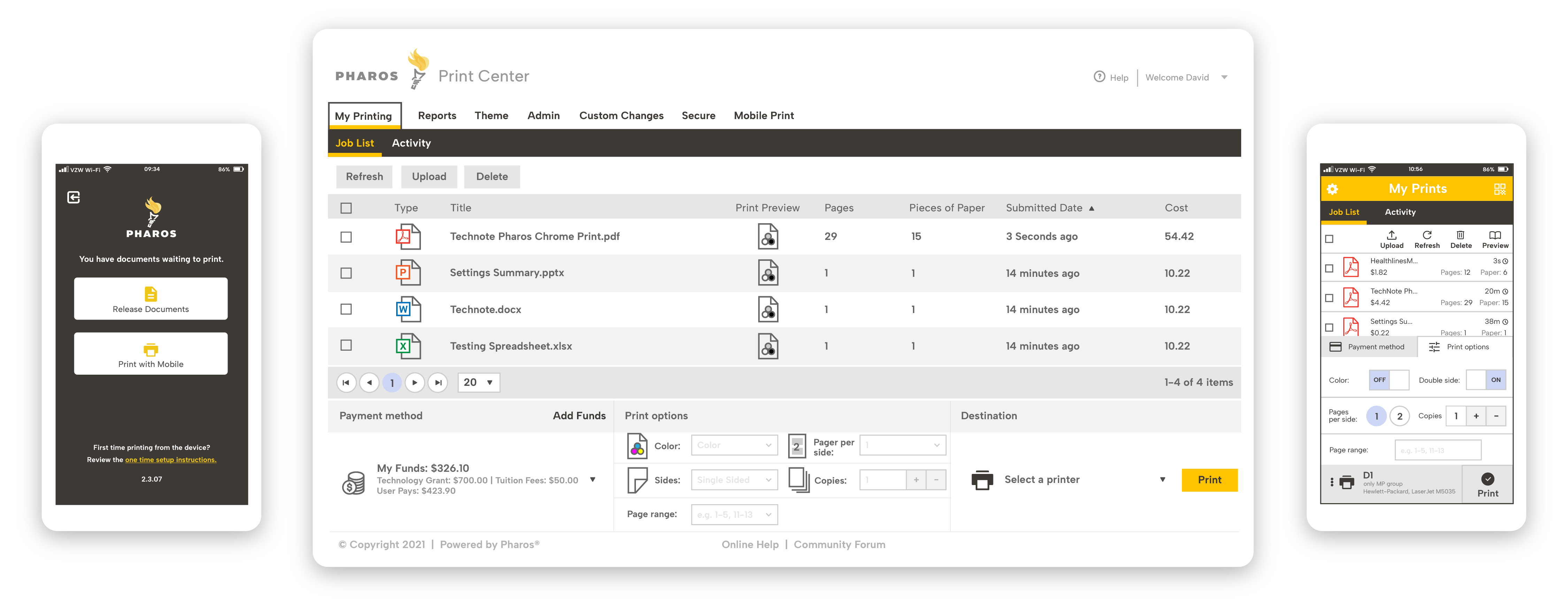1568x601 pixels.
Task: Tick the HealthlinesM job checkbox on mobile
Action: [x=1329, y=268]
